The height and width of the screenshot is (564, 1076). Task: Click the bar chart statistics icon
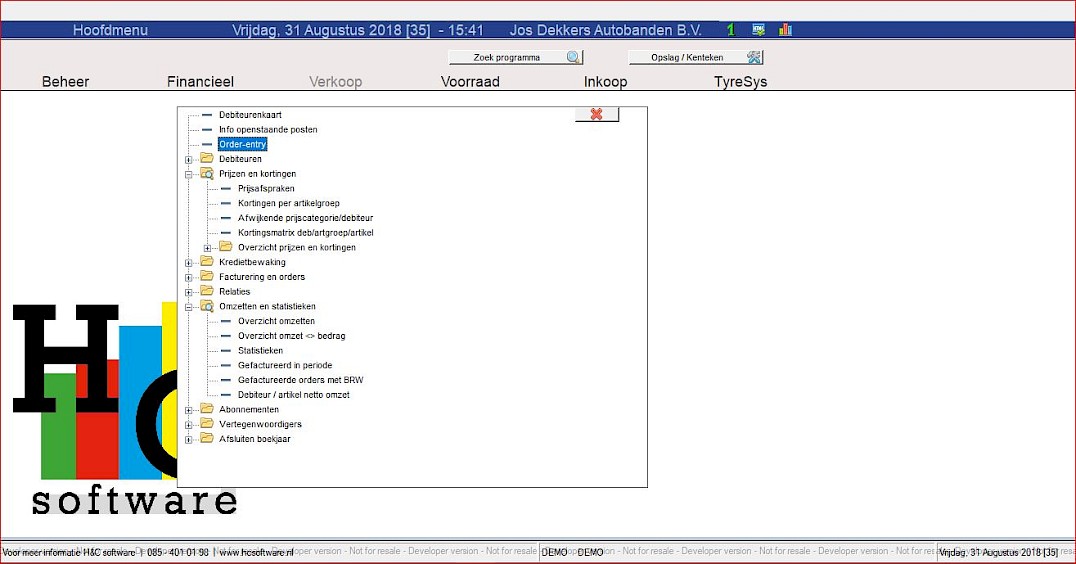coord(785,30)
